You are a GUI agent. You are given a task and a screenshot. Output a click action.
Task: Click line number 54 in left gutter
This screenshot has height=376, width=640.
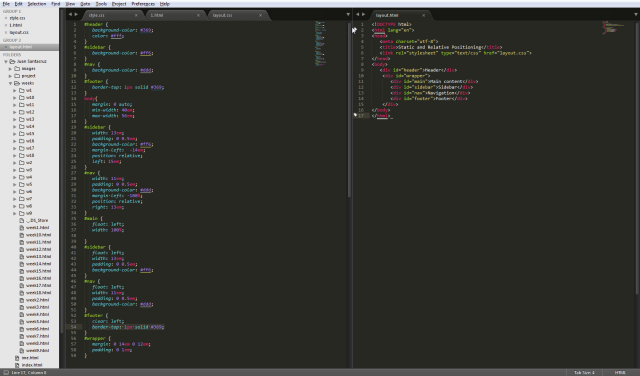[74, 327]
